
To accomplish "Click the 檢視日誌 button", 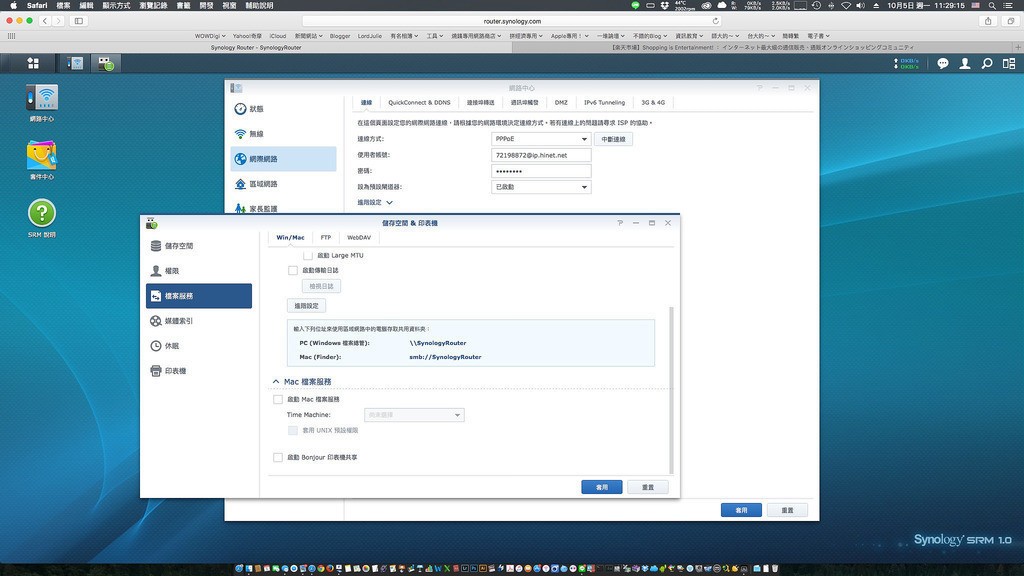I will (321, 286).
